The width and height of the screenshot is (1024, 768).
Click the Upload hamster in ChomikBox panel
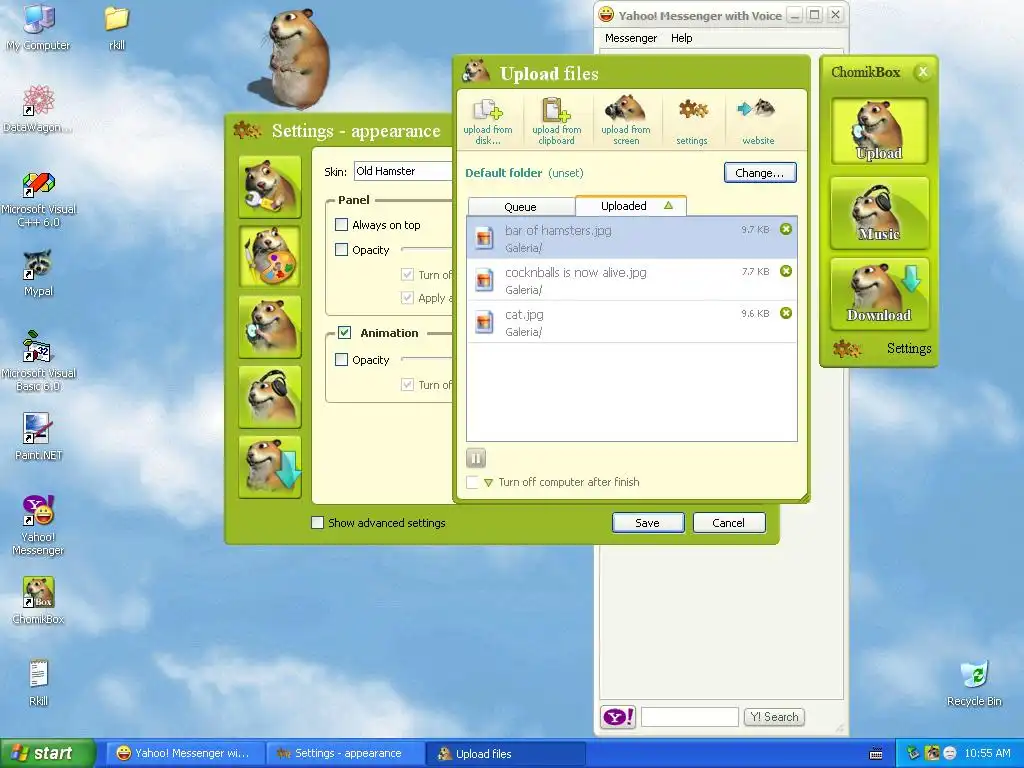879,131
